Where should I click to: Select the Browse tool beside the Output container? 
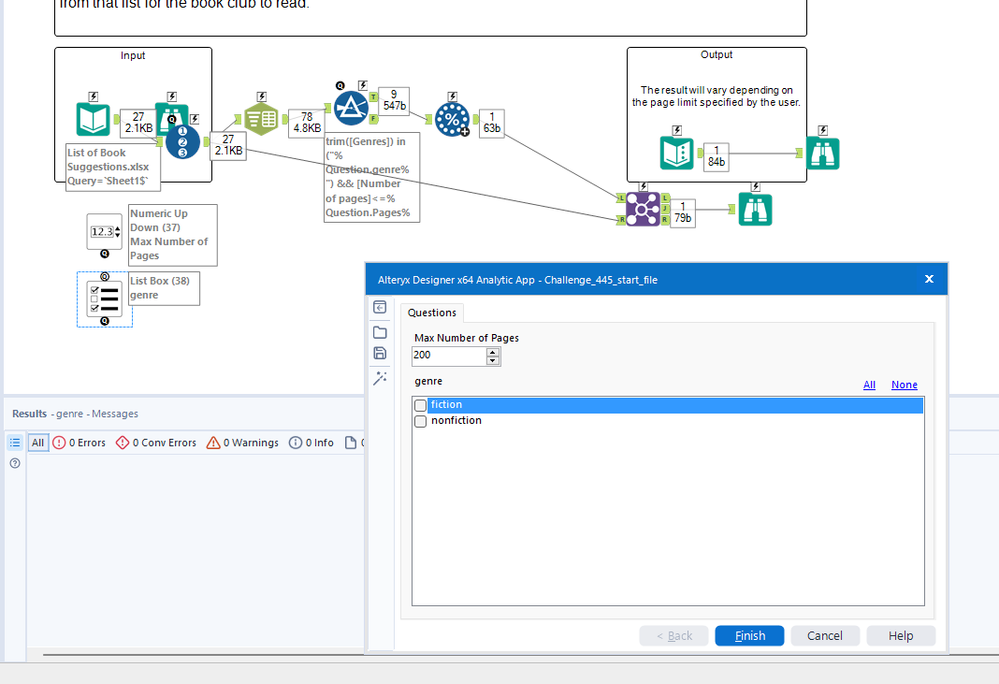(x=823, y=153)
